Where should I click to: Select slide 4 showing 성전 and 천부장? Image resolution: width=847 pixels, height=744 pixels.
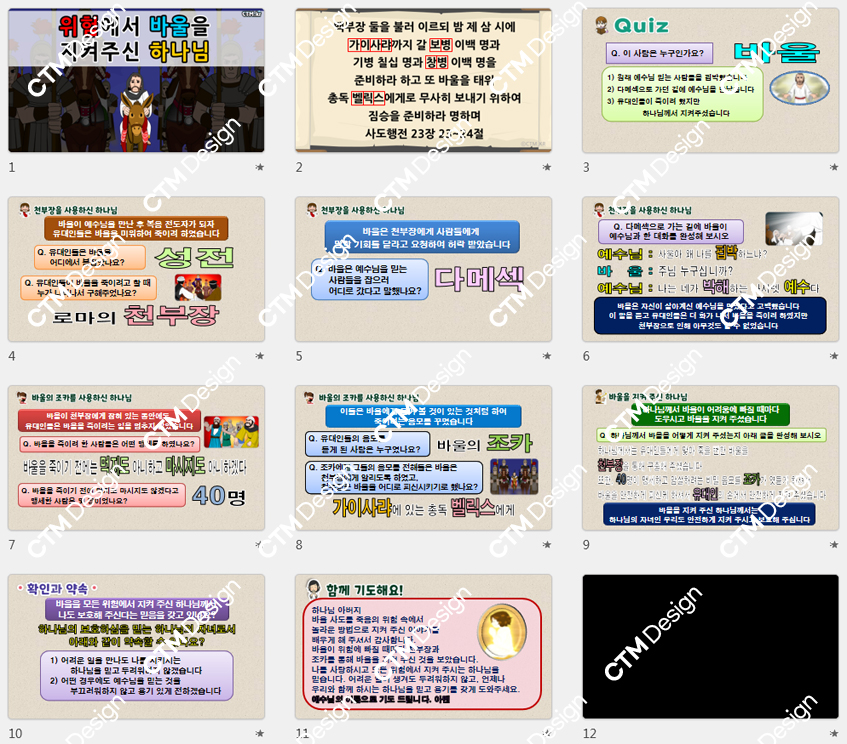pyautogui.click(x=136, y=269)
